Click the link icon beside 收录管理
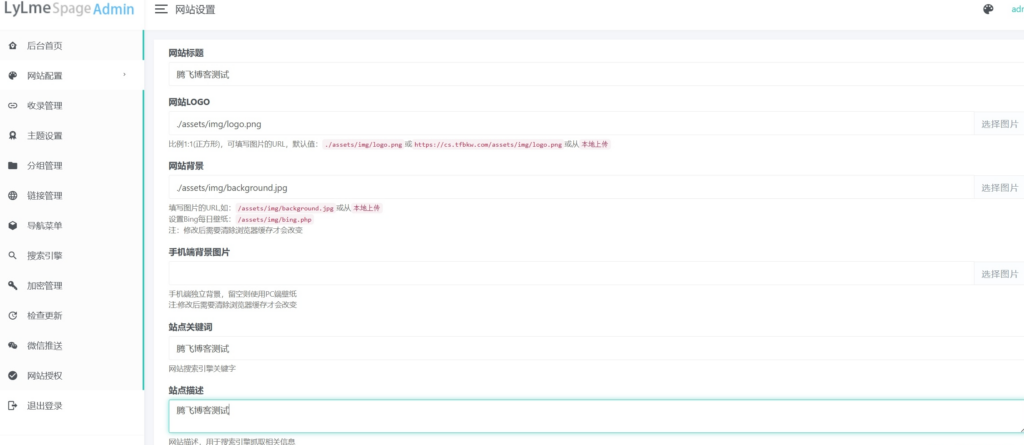 click(12, 106)
